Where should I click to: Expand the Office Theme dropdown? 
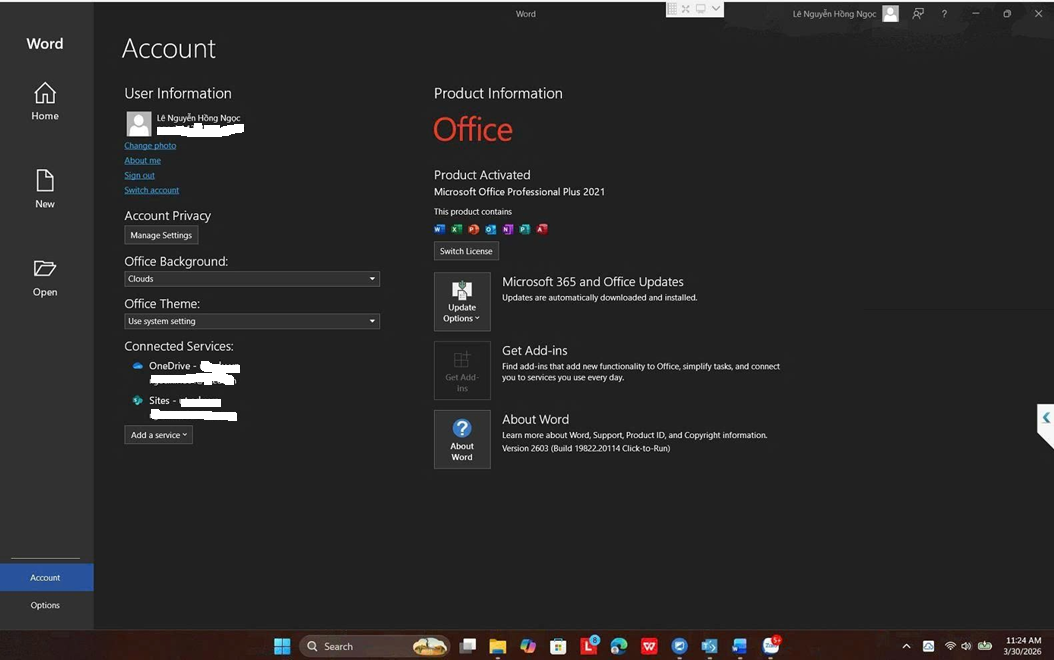tap(252, 321)
